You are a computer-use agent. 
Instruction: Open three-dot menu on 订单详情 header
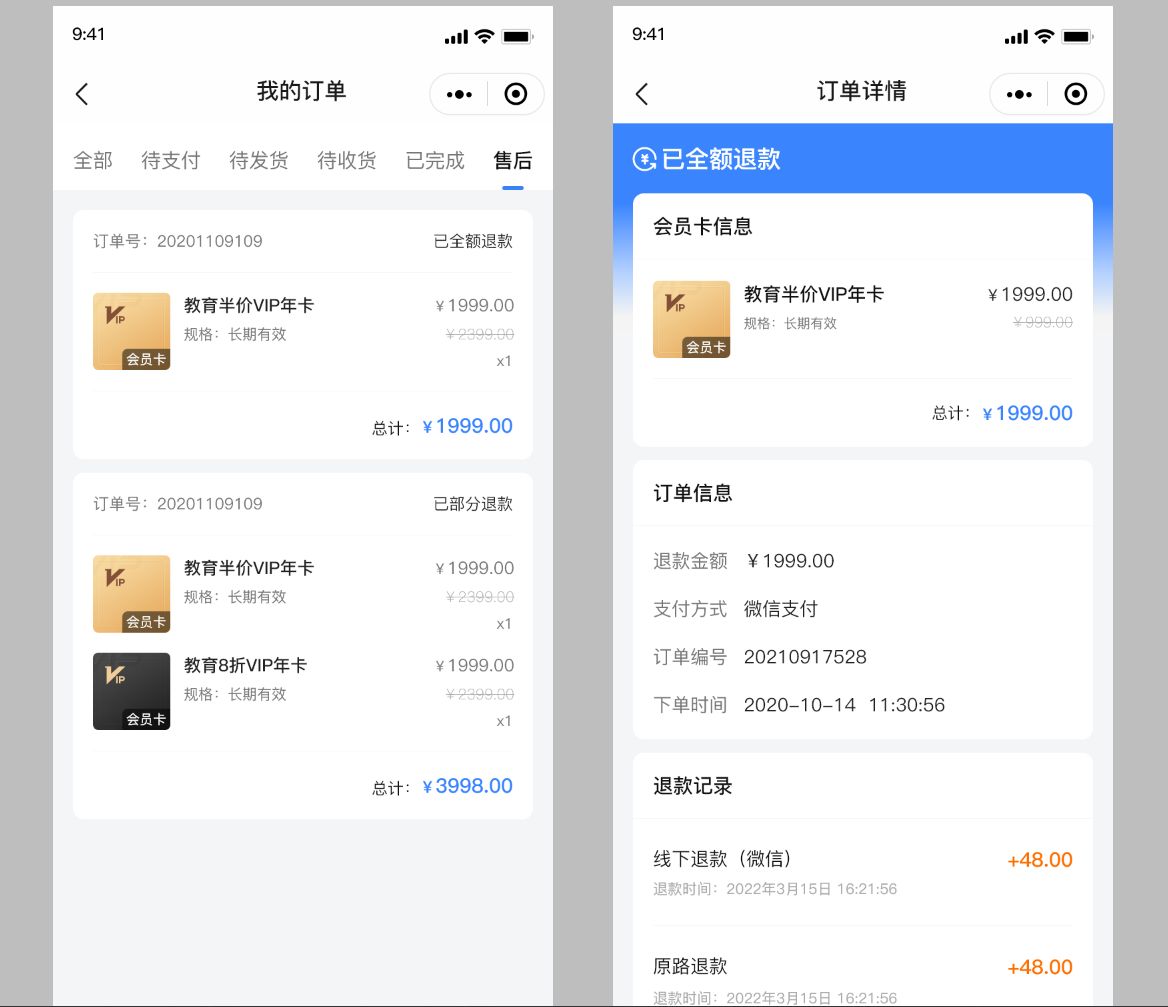(x=1020, y=94)
